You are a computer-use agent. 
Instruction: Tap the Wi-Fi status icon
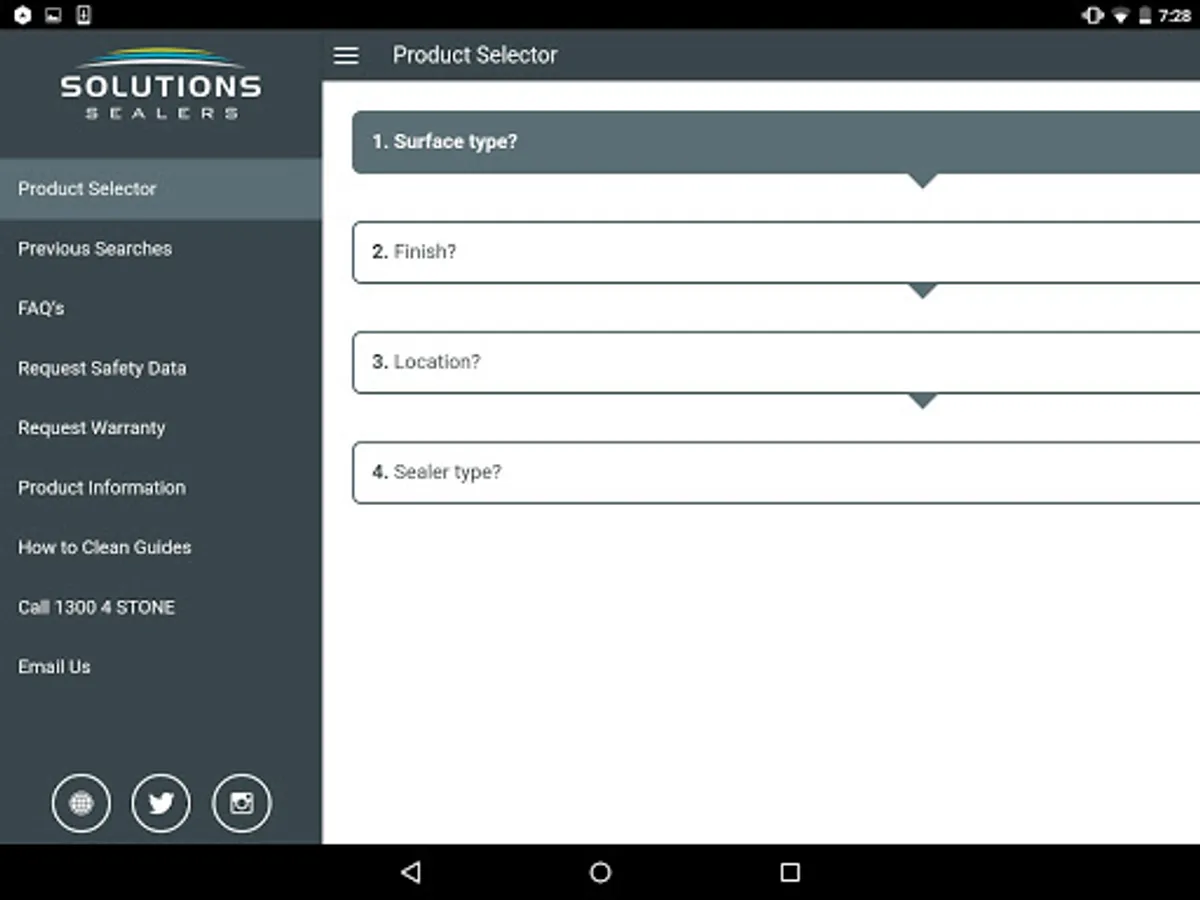(1121, 15)
